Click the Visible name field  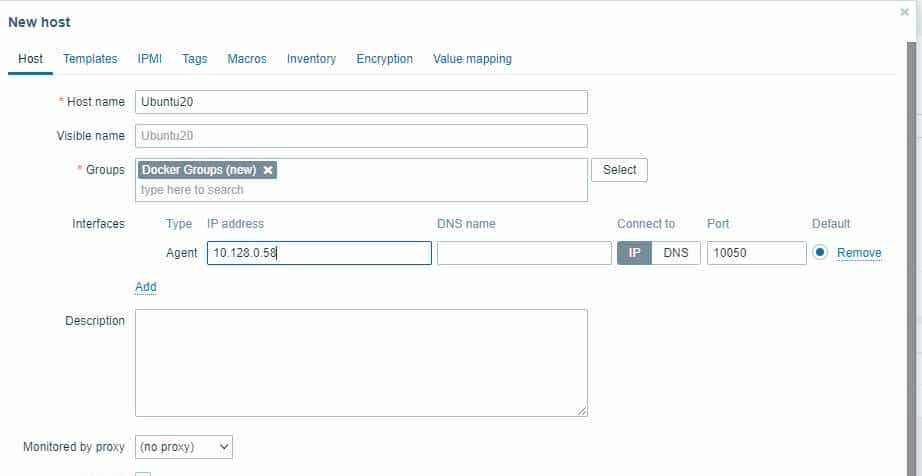(x=361, y=136)
